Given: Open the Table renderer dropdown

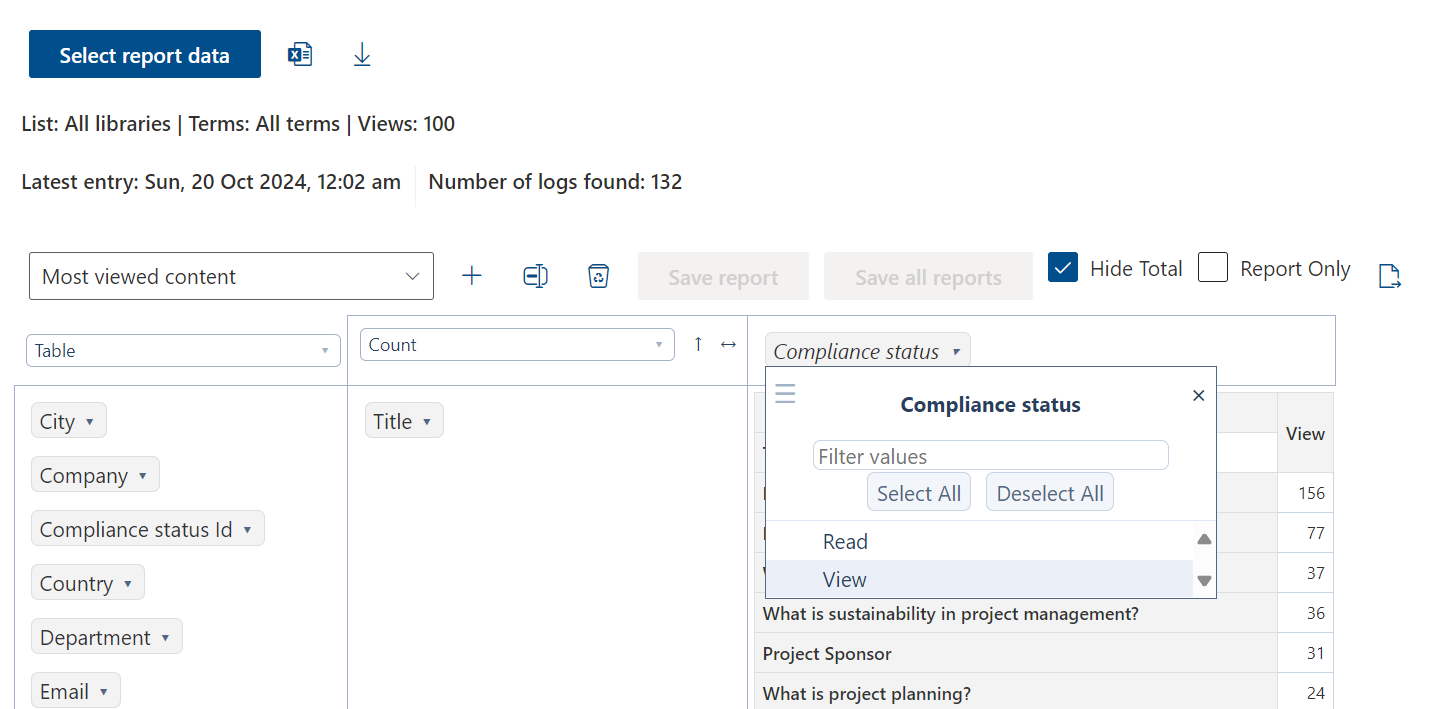Looking at the screenshot, I should click(x=183, y=351).
